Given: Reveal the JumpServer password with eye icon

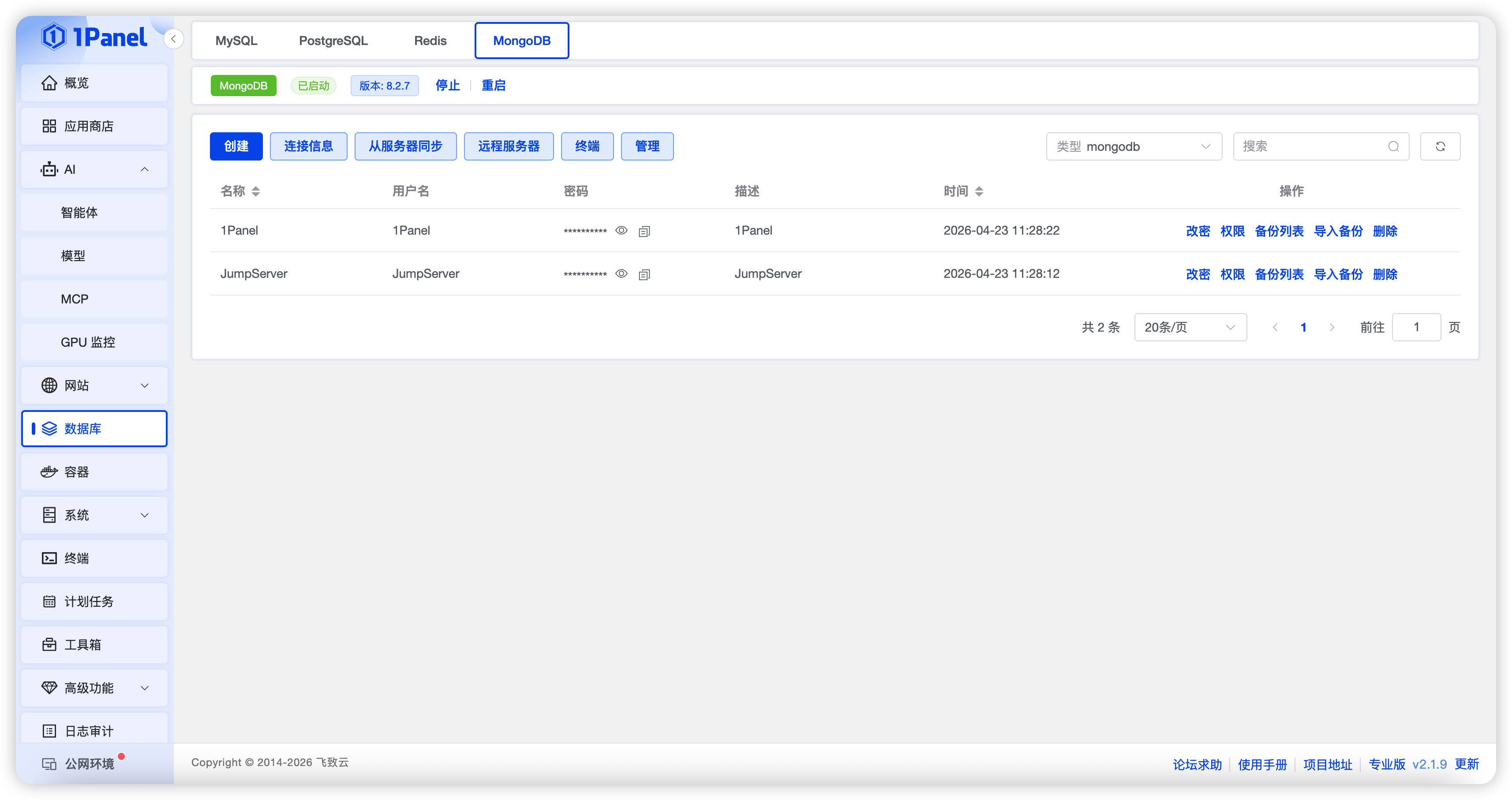Looking at the screenshot, I should (x=621, y=273).
